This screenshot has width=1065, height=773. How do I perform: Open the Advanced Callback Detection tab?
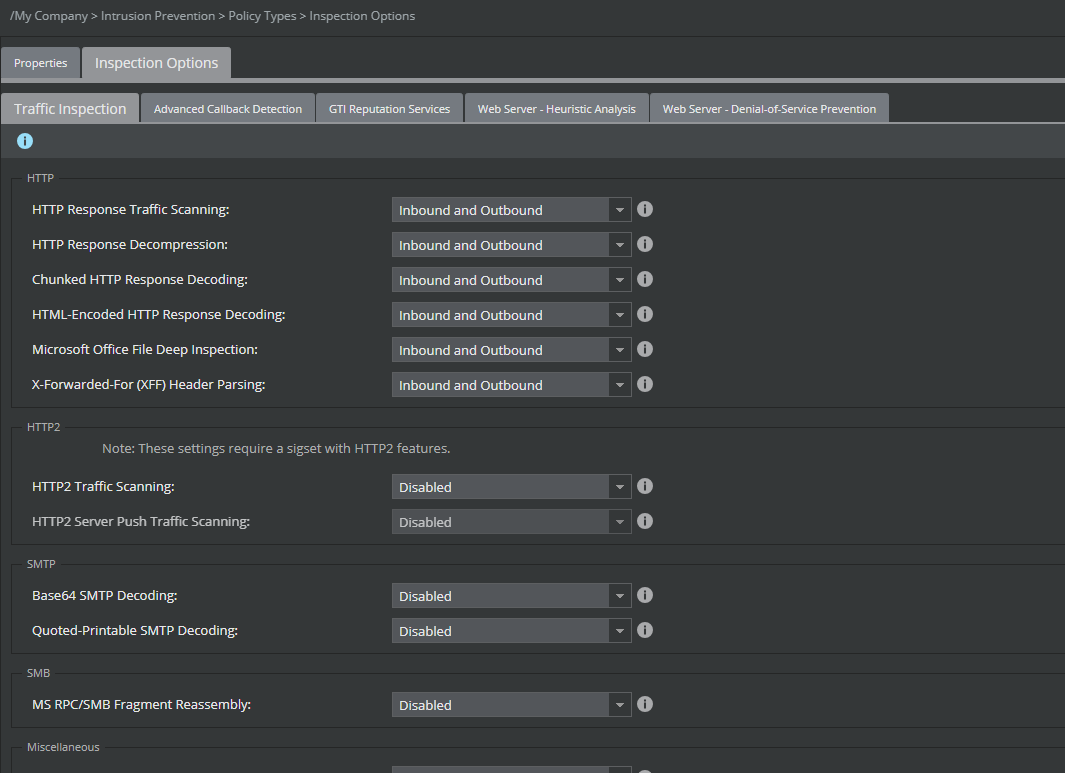point(228,109)
